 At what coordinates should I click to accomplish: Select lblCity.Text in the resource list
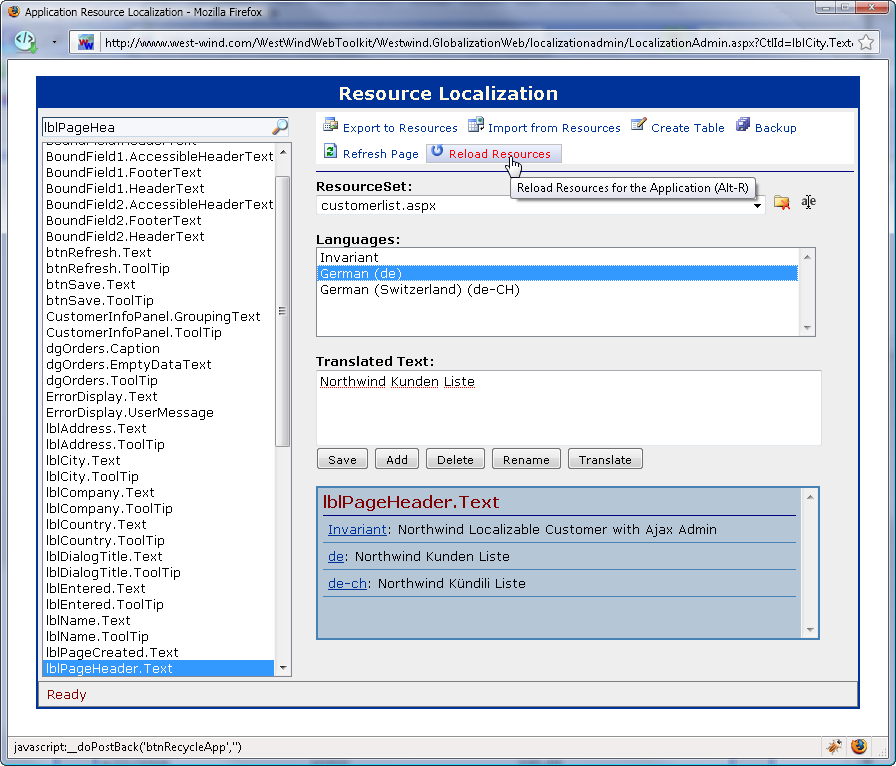(x=83, y=460)
